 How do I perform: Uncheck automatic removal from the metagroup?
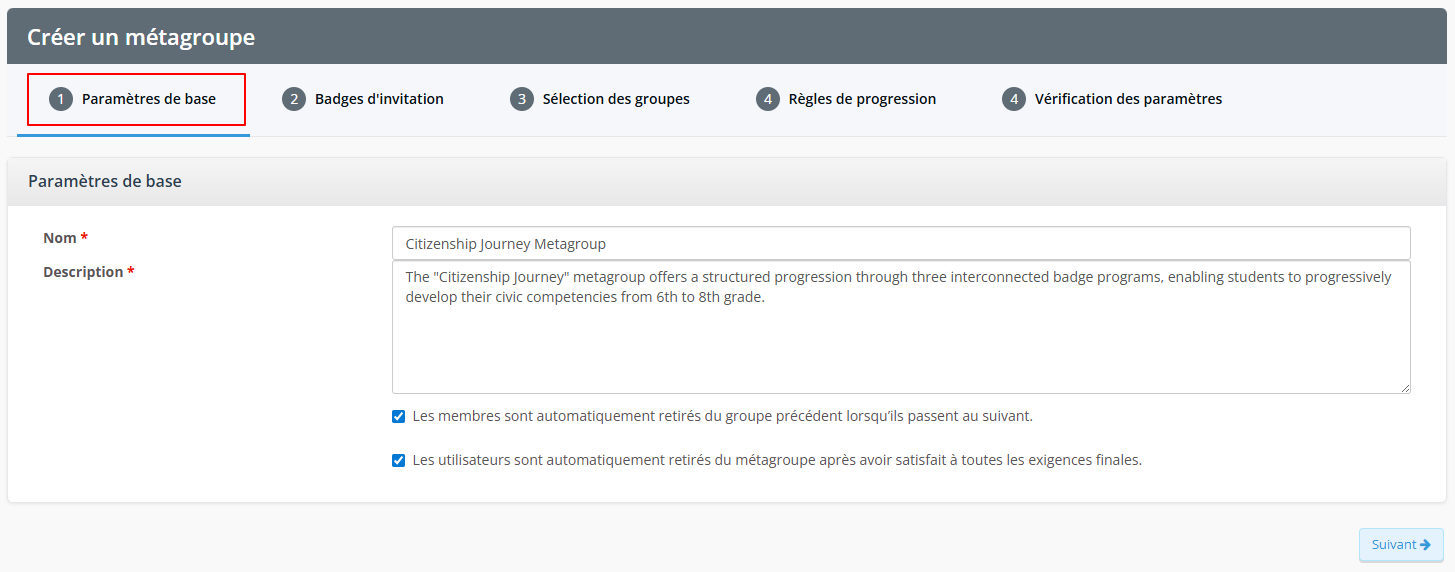click(x=399, y=461)
